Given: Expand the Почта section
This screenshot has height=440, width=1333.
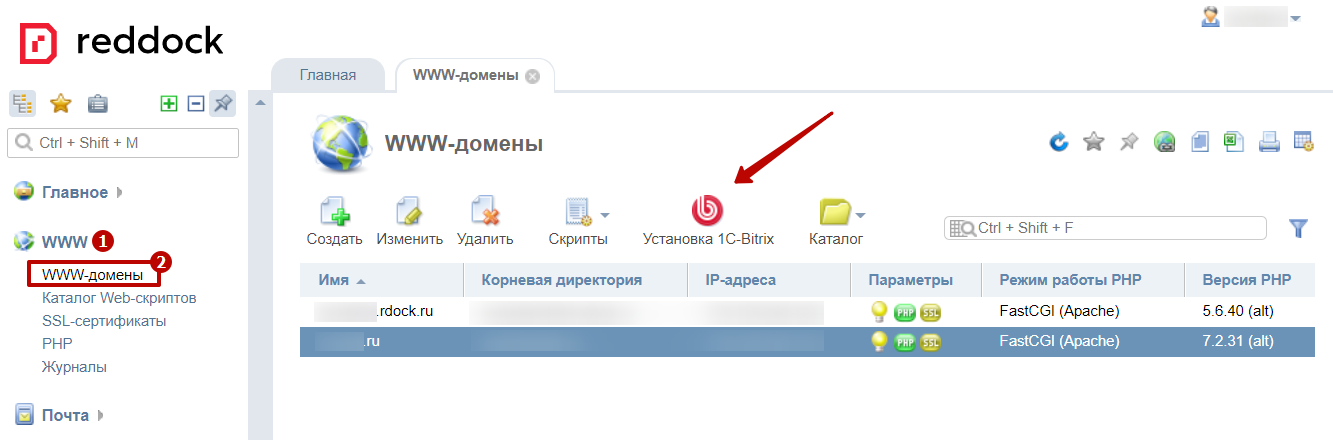Looking at the screenshot, I should pos(64,415).
